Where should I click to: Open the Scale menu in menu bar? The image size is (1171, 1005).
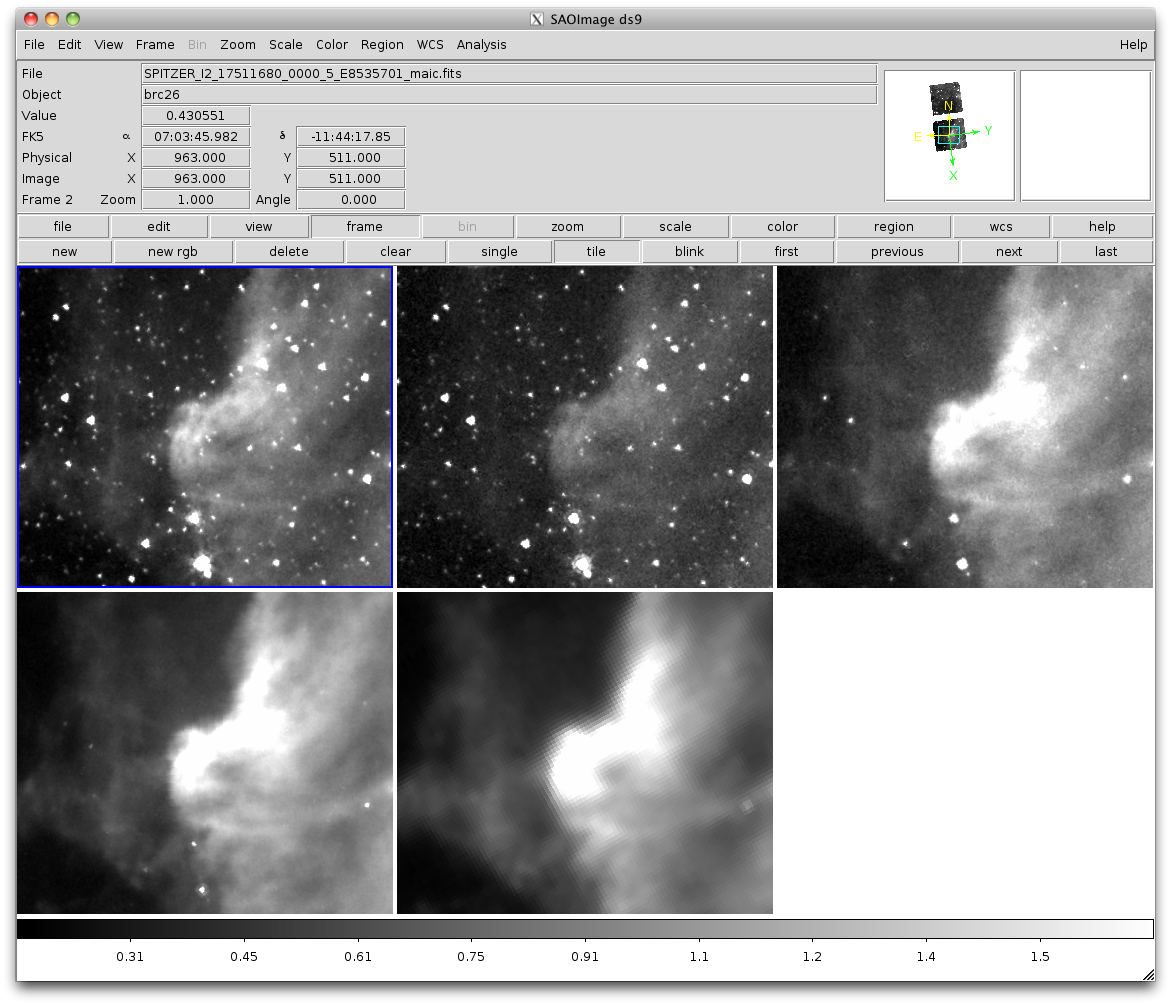coord(285,45)
